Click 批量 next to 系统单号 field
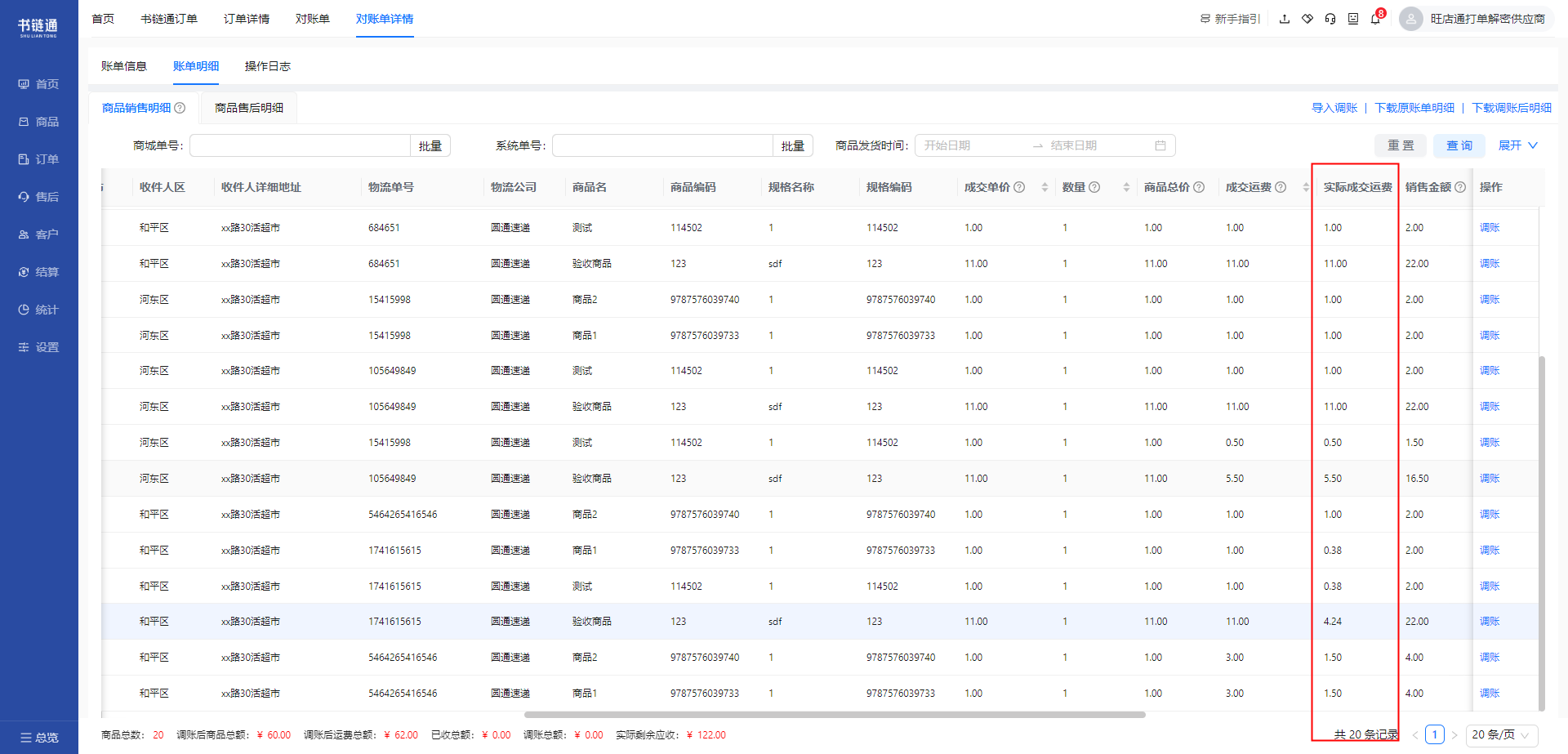The image size is (1568, 754). tap(793, 145)
